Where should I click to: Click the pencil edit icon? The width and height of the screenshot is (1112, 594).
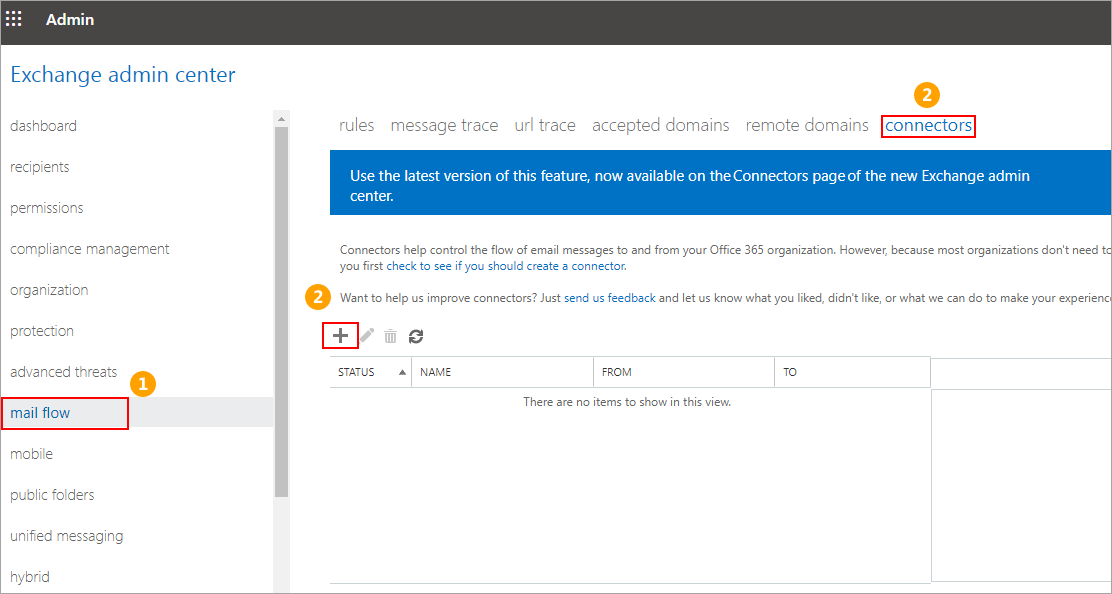click(367, 337)
